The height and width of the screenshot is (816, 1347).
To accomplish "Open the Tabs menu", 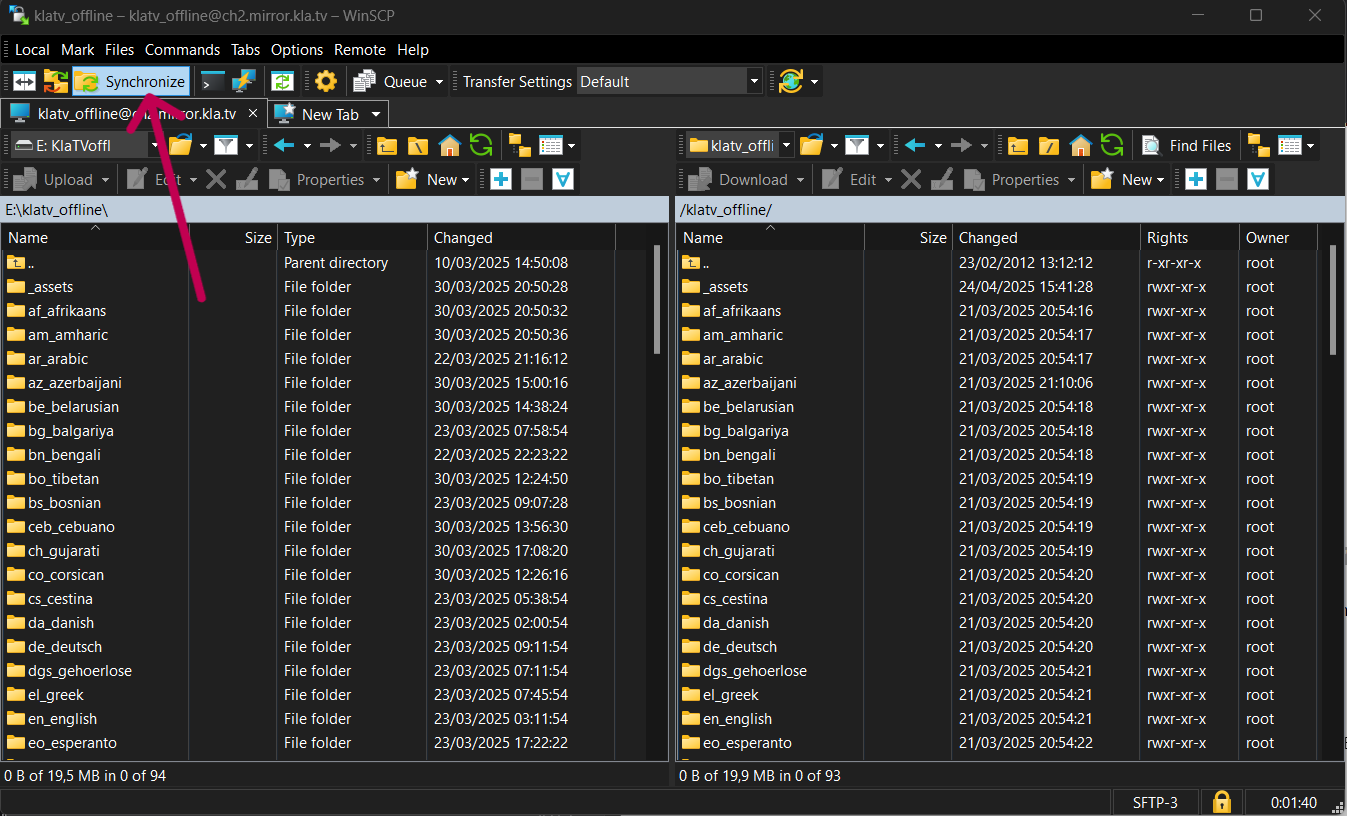I will click(x=245, y=50).
